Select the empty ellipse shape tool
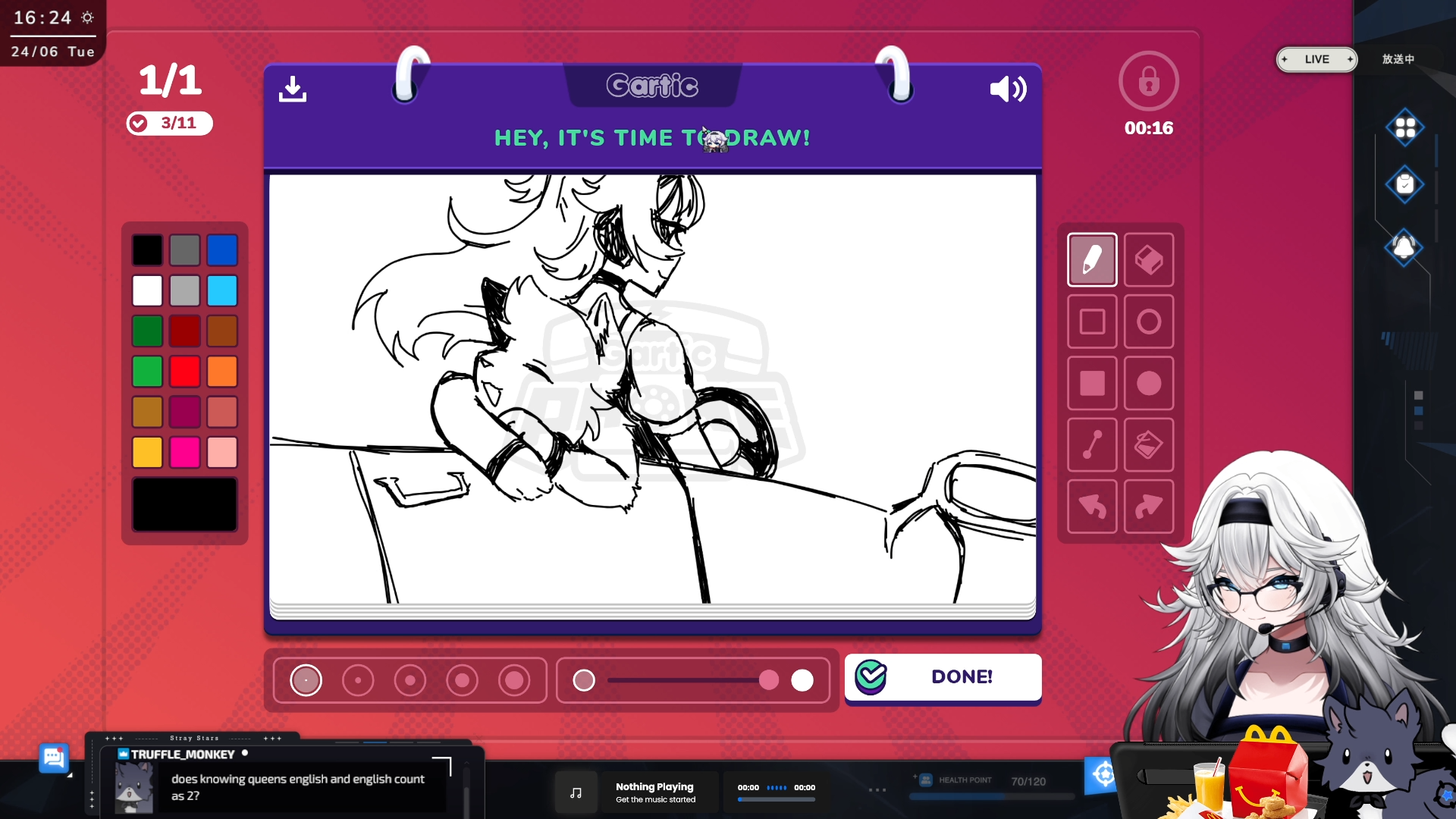The image size is (1456, 819). point(1149,322)
